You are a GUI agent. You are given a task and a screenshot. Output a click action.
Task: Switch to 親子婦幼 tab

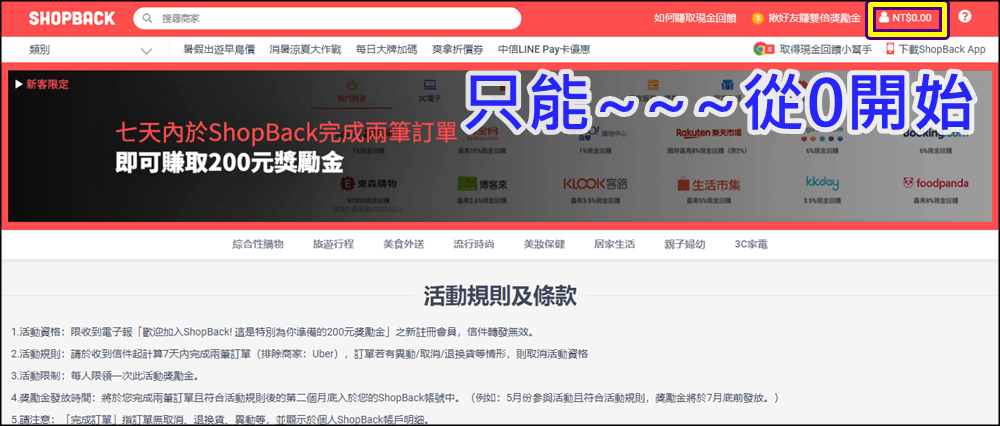[x=685, y=244]
